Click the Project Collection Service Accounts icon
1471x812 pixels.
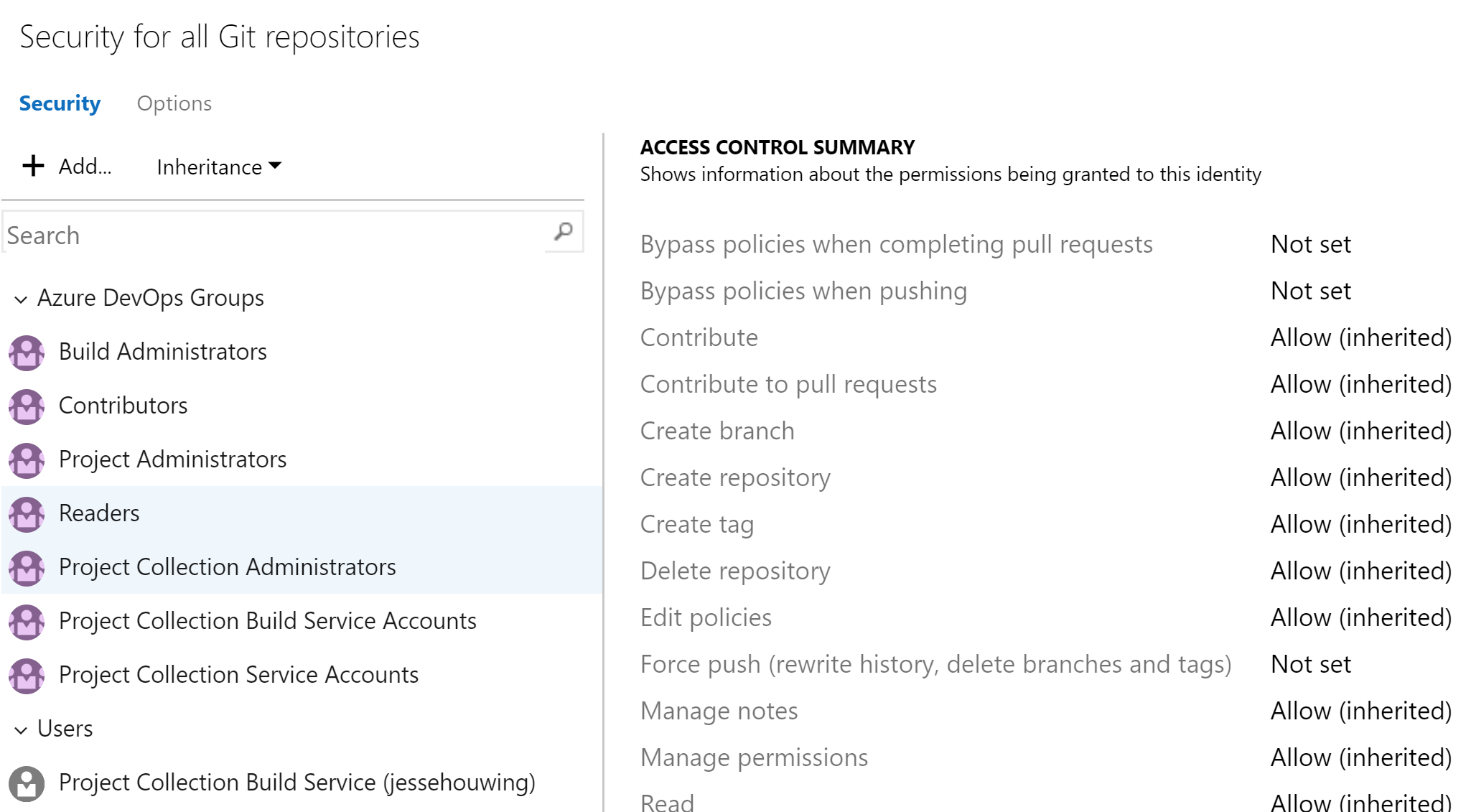pyautogui.click(x=27, y=676)
